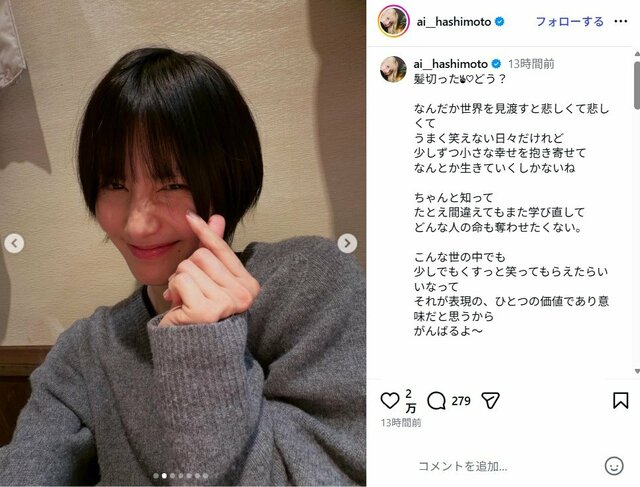Screen dimensions: 640x487
Task: Go to the next photo with right arrow
Action: coord(347,243)
